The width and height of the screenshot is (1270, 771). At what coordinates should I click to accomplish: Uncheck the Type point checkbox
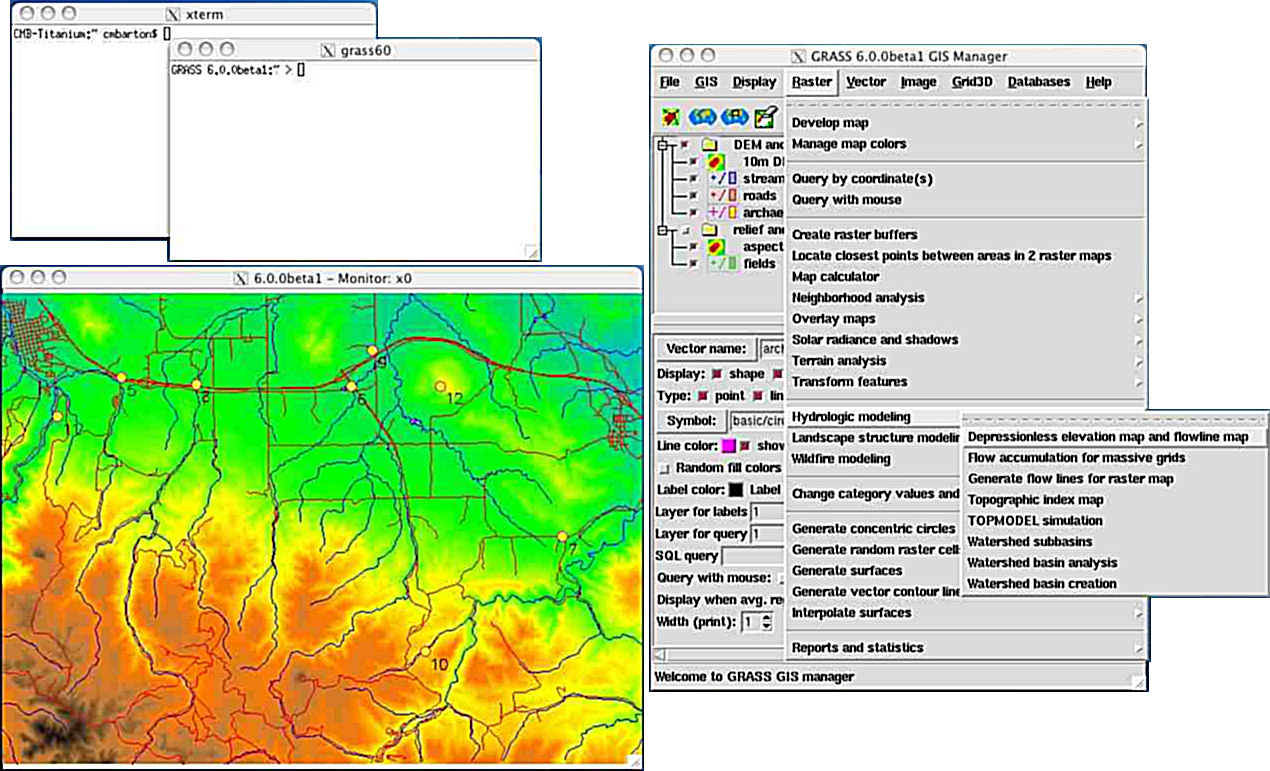click(705, 396)
